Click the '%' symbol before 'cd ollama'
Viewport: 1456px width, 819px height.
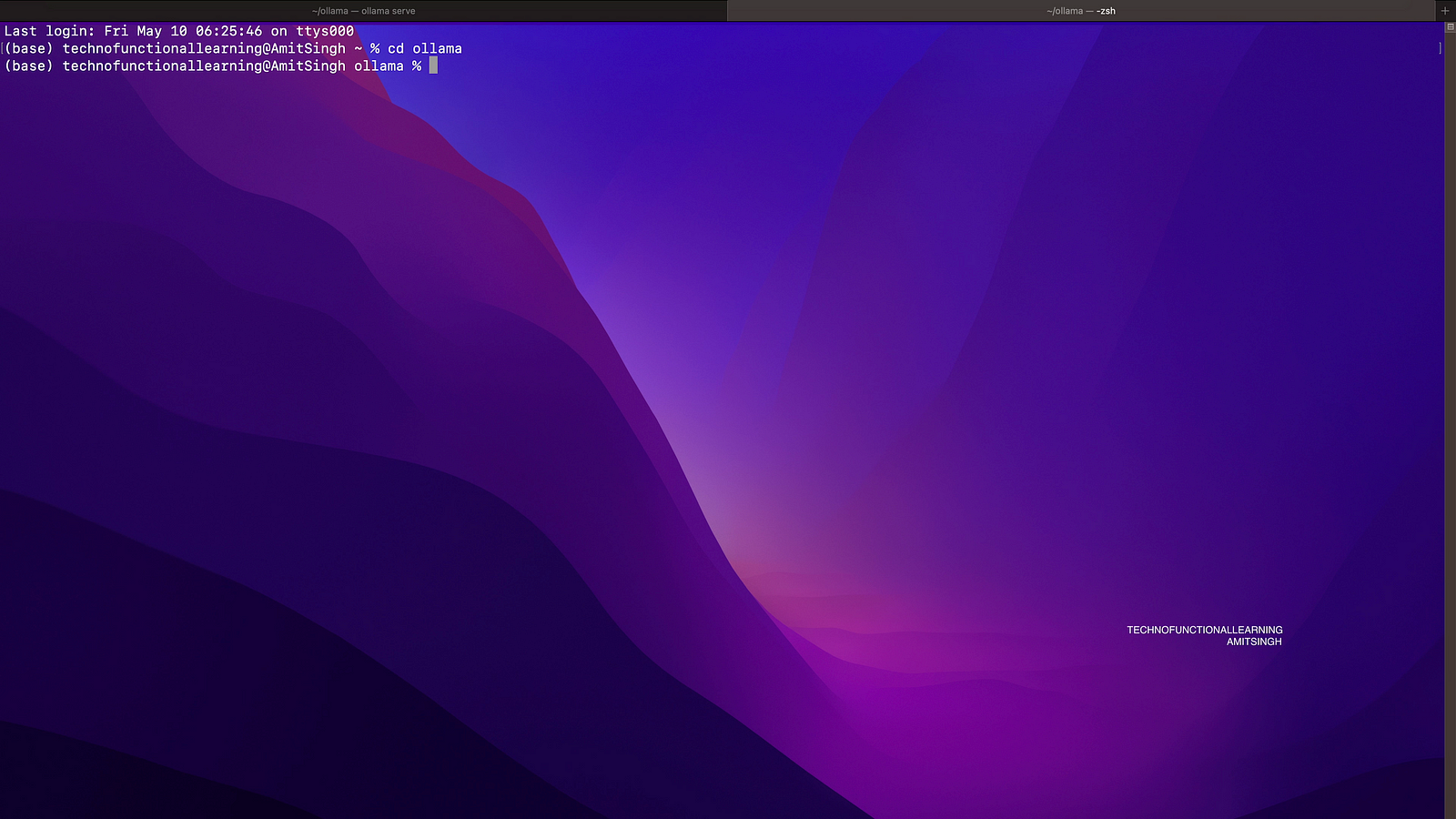pyautogui.click(x=375, y=48)
